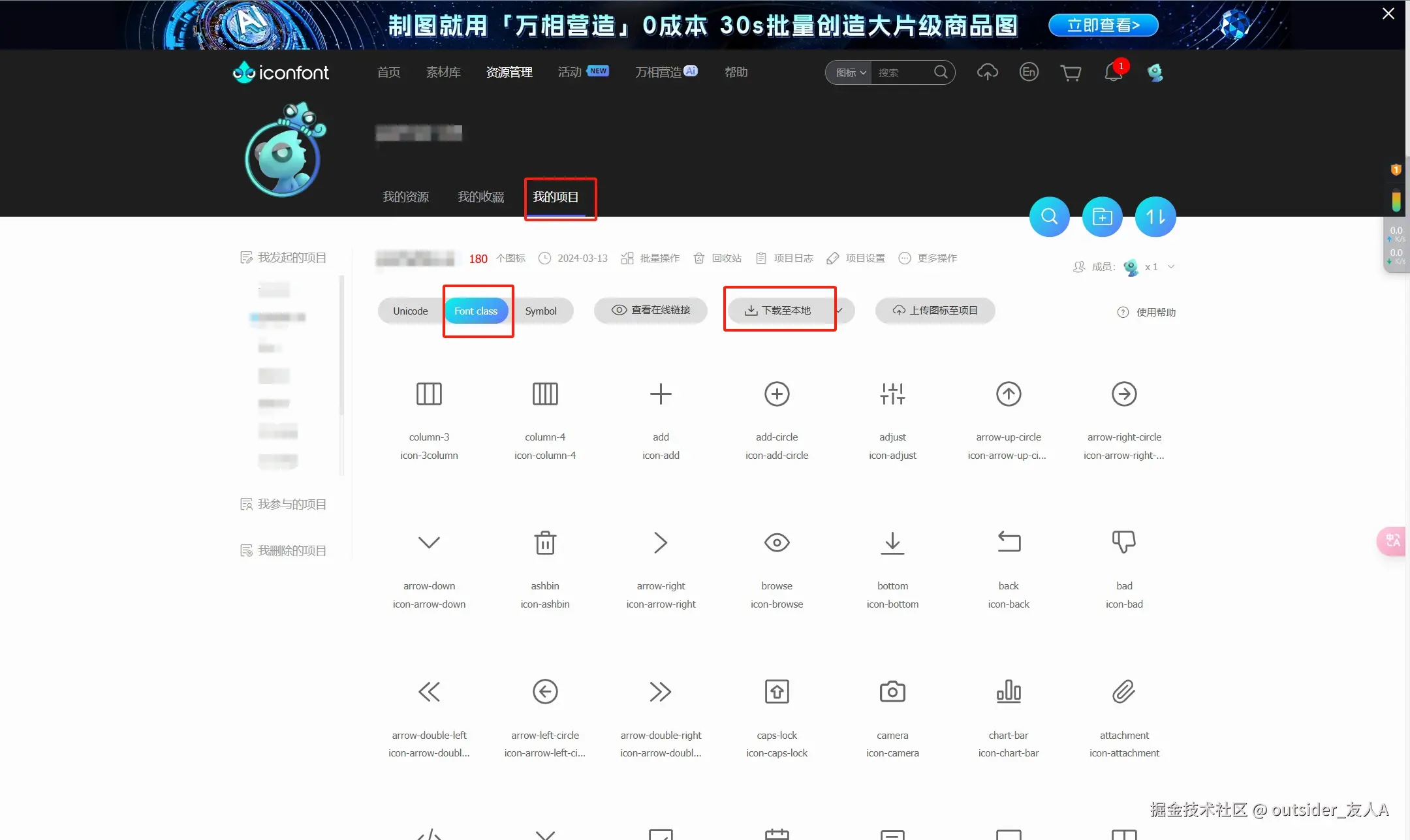
Task: Select the ashbin trash icon tile
Action: 545,543
